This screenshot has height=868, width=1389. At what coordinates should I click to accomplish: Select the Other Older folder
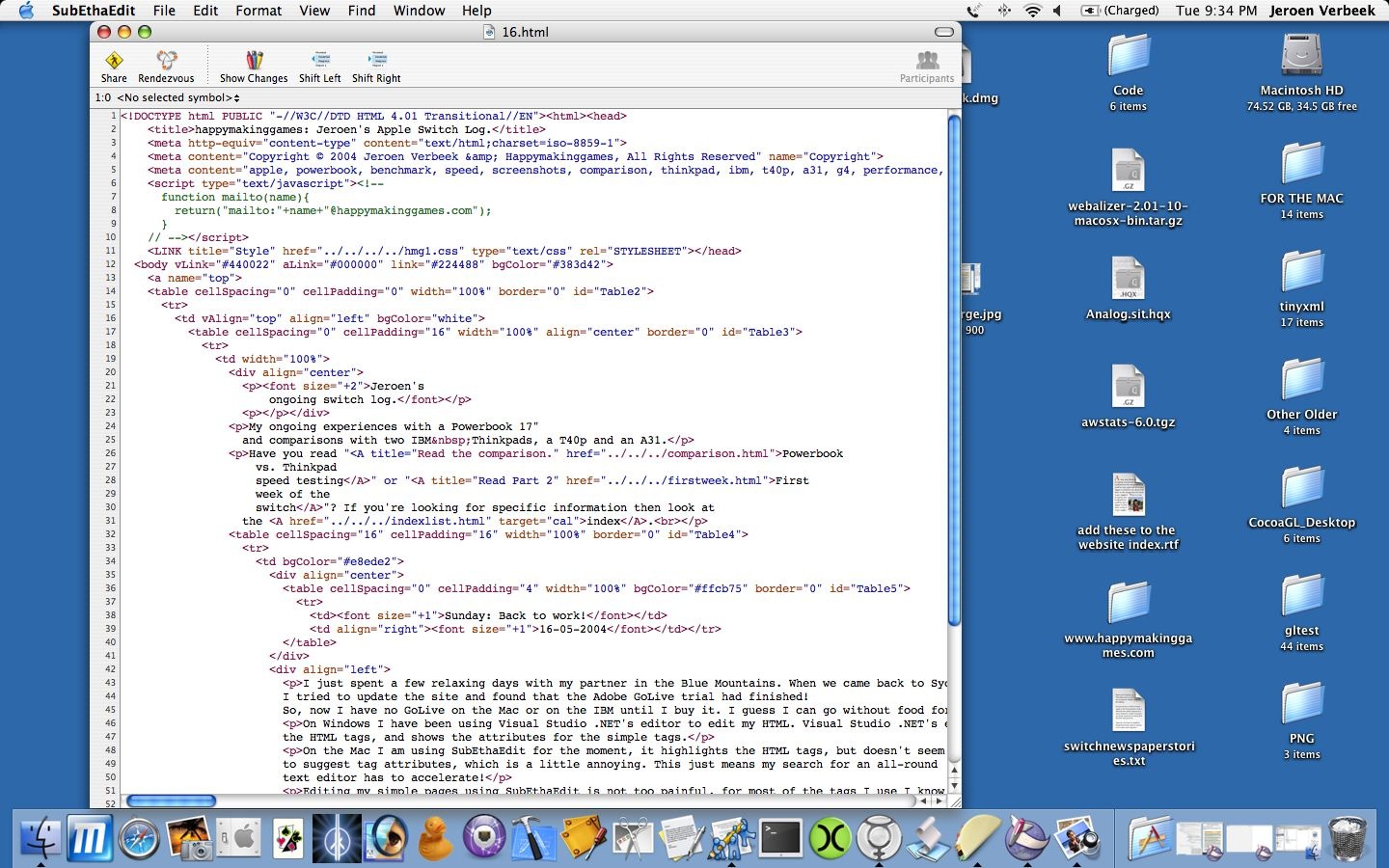[x=1301, y=380]
